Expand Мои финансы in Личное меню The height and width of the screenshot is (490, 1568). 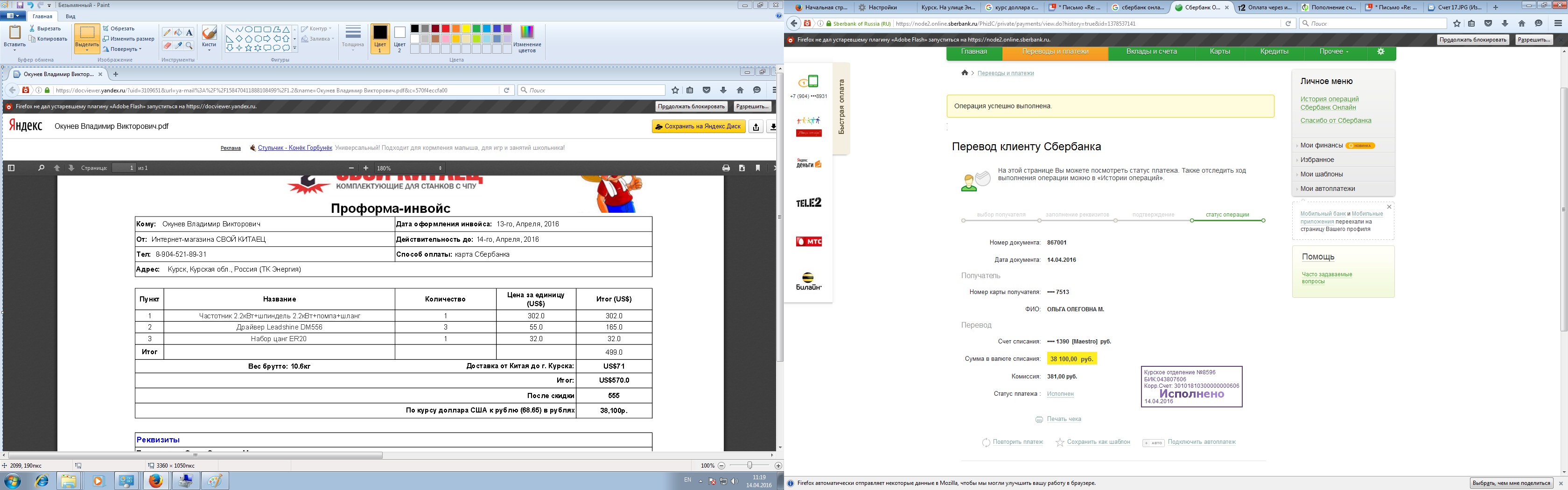[1321, 146]
